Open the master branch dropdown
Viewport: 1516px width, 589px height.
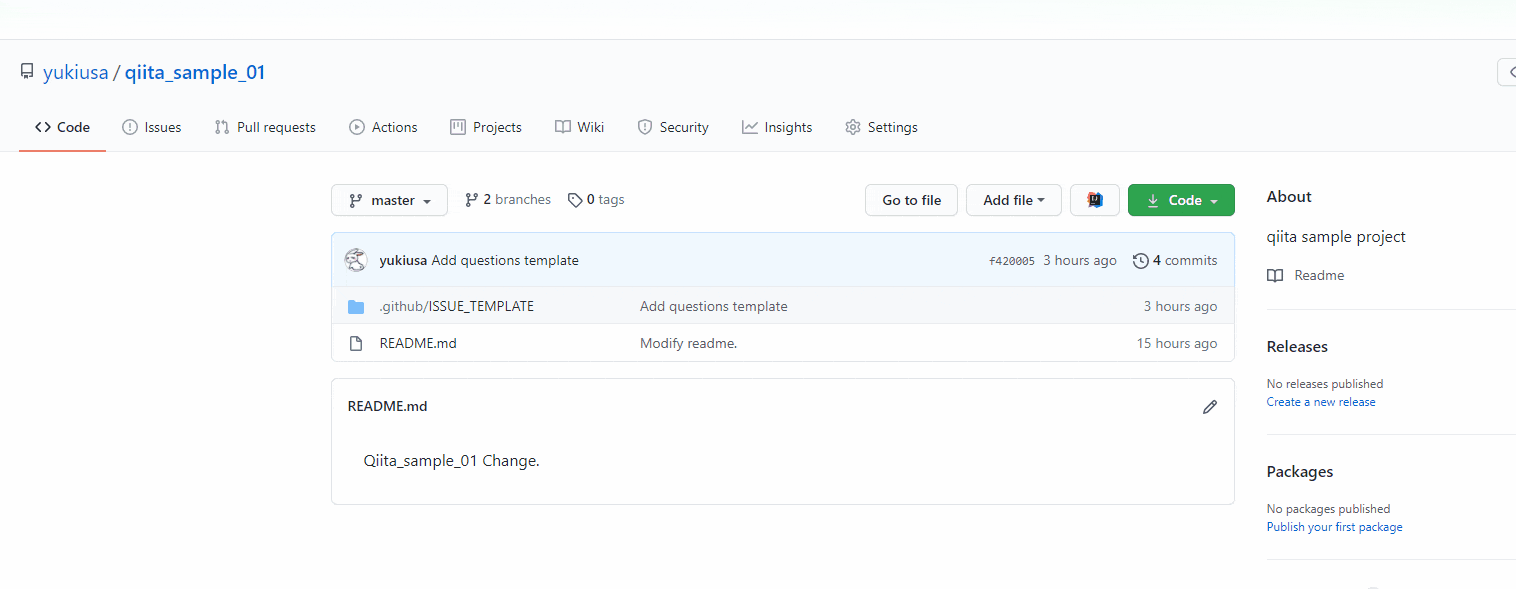(x=389, y=199)
